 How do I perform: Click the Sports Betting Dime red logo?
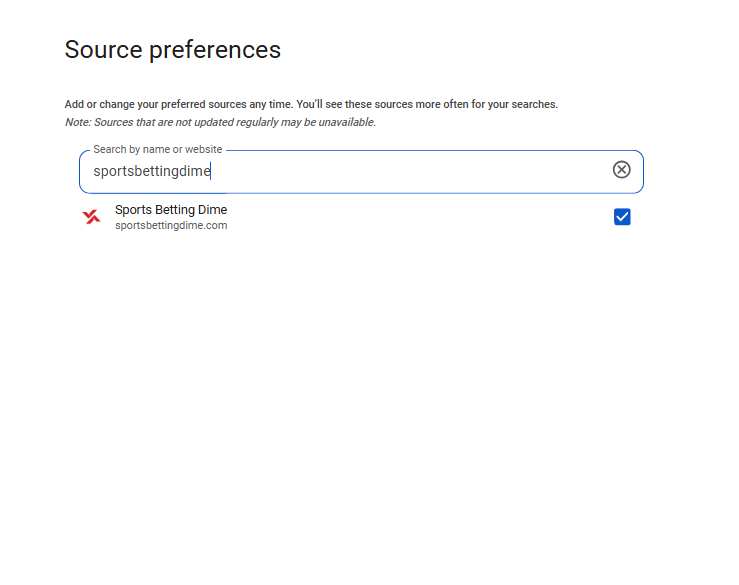coord(91,217)
